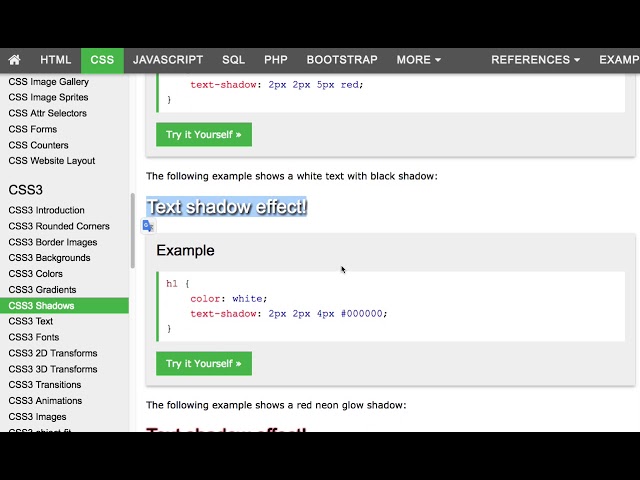Click the sidebar vertical scrollbar
The image size is (640, 480).
[x=132, y=230]
